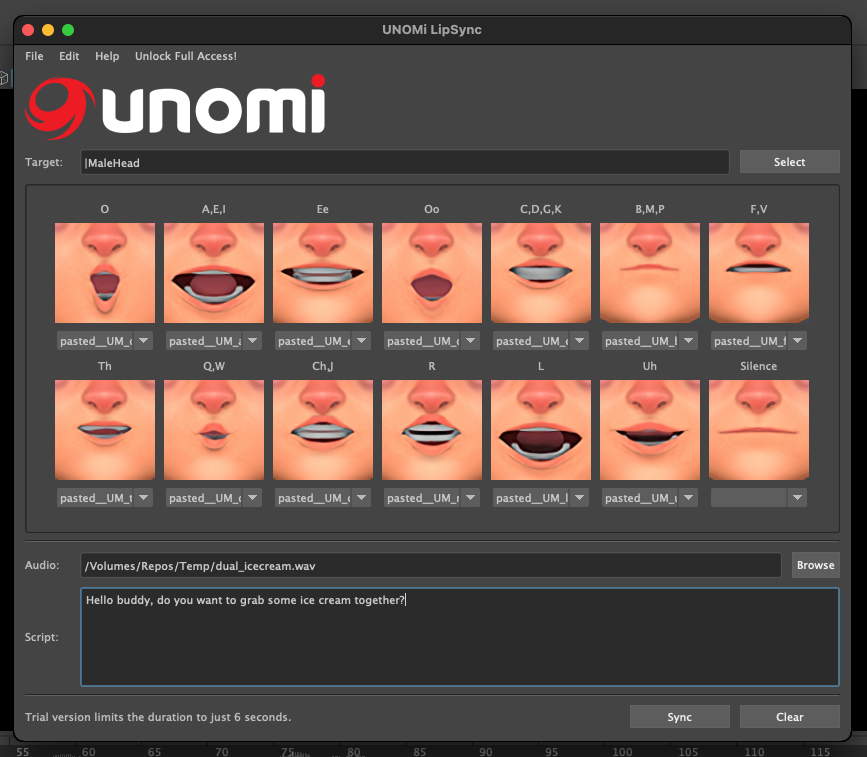Open the dropdown under the A,E,I phoneme
Screen dimensions: 867x757
tap(213, 341)
